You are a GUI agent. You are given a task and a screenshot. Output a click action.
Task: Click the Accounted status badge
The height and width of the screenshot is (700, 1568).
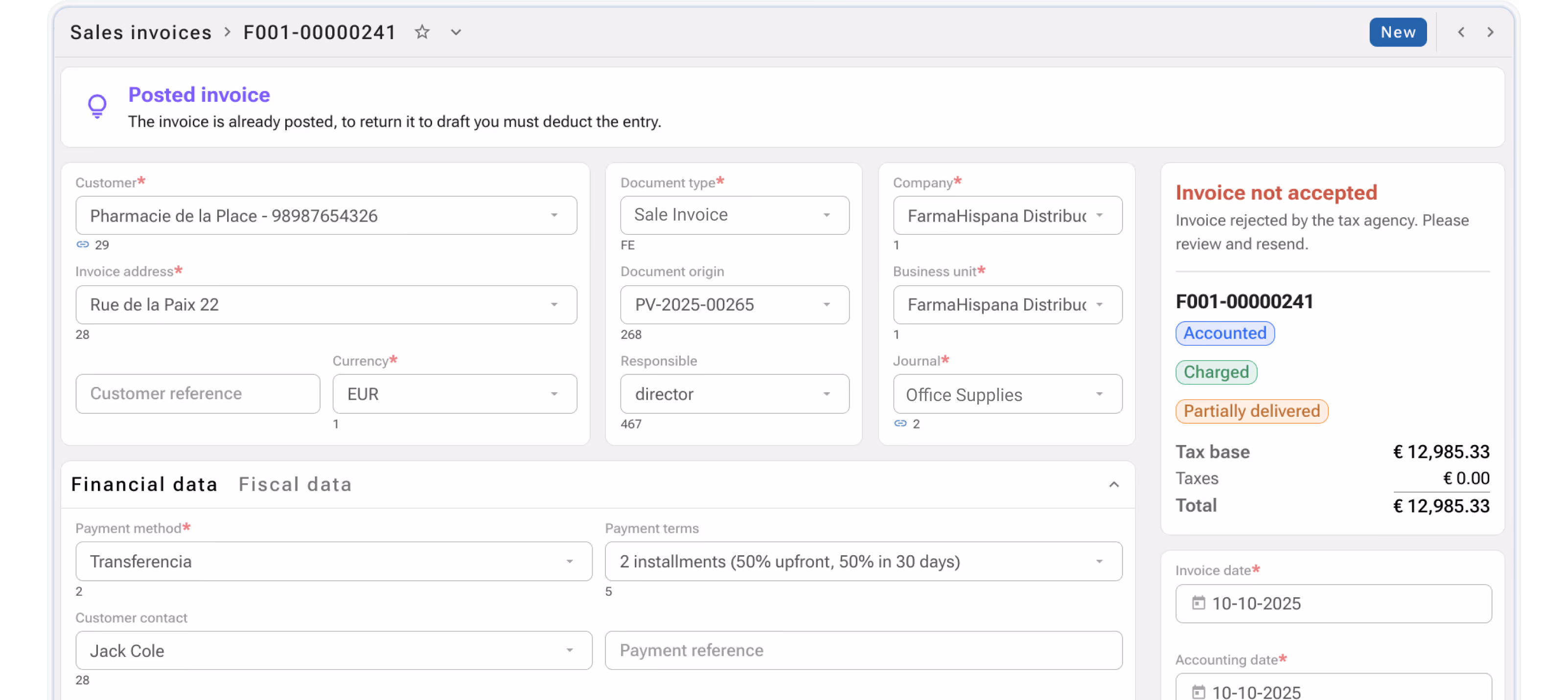pos(1225,333)
